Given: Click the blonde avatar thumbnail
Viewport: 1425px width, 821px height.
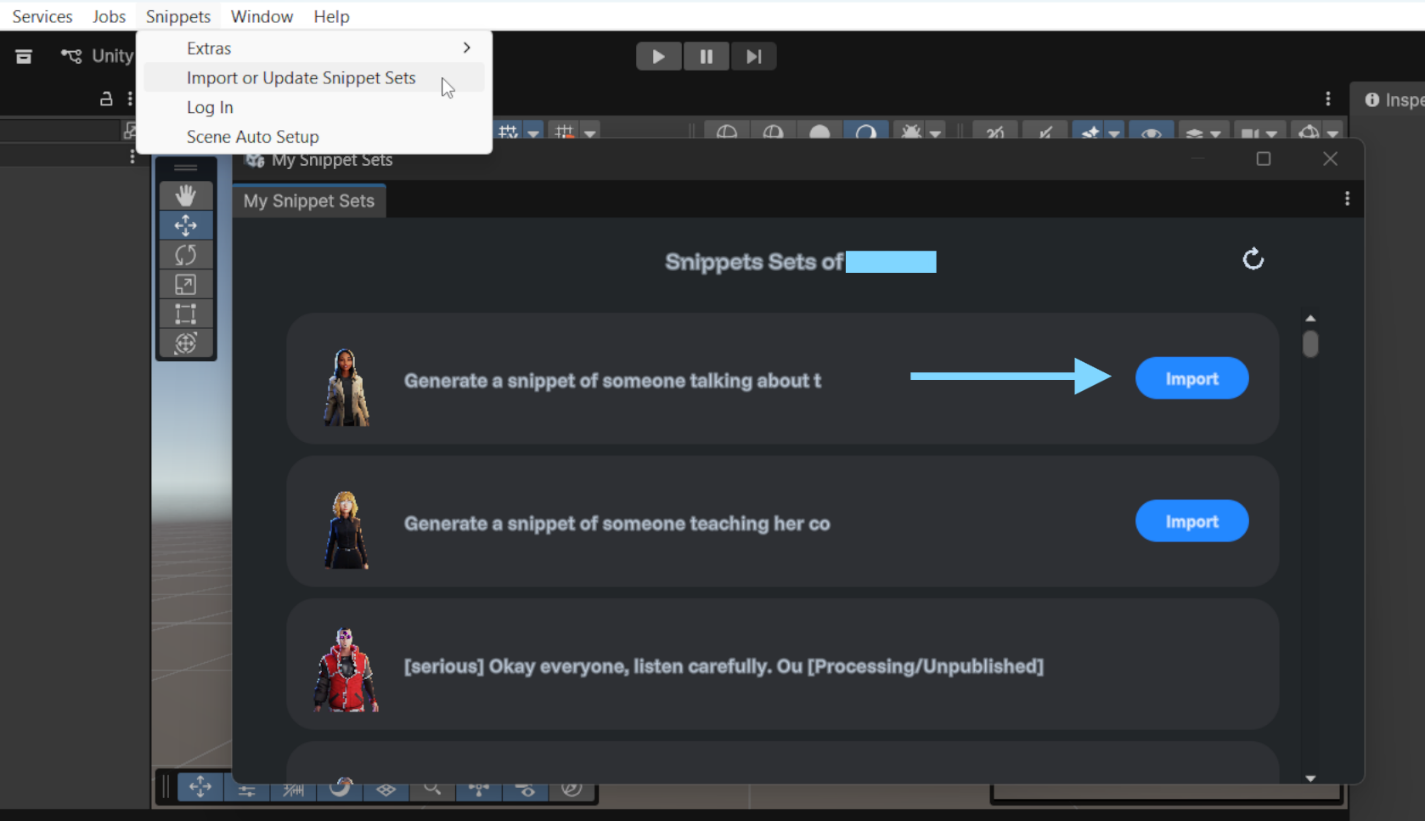Looking at the screenshot, I should click(x=346, y=530).
